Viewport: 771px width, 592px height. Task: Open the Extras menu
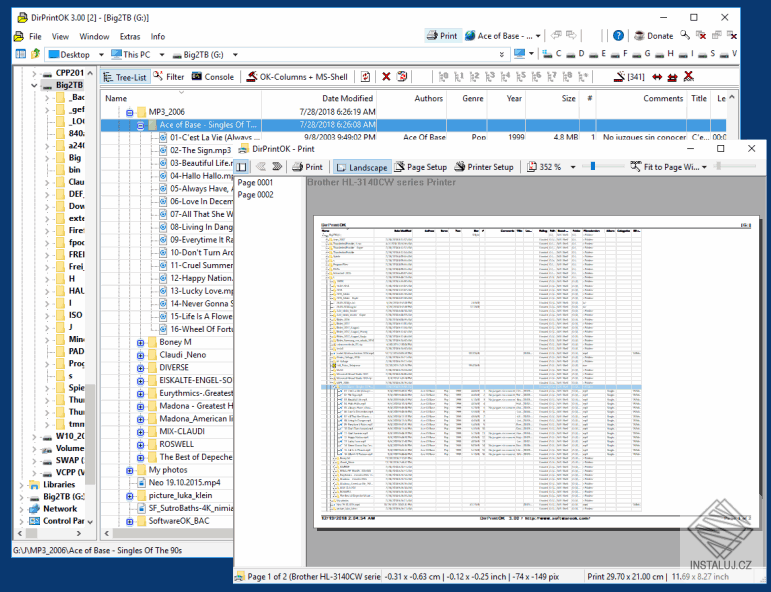(130, 36)
